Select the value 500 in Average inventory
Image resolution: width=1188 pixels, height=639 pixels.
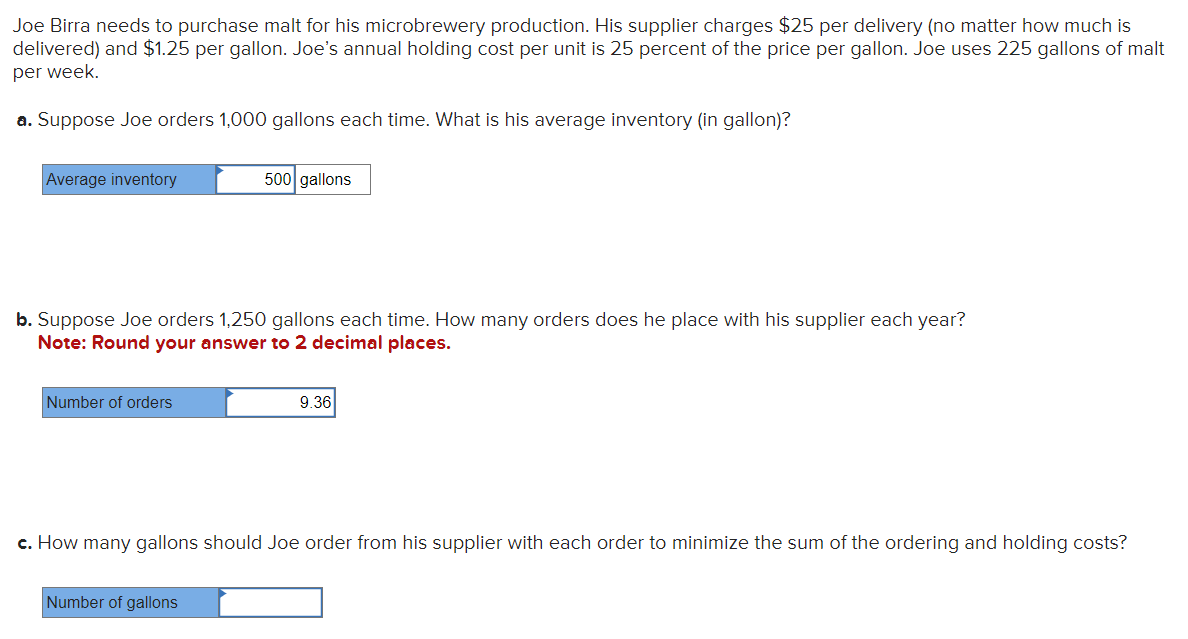pos(278,179)
